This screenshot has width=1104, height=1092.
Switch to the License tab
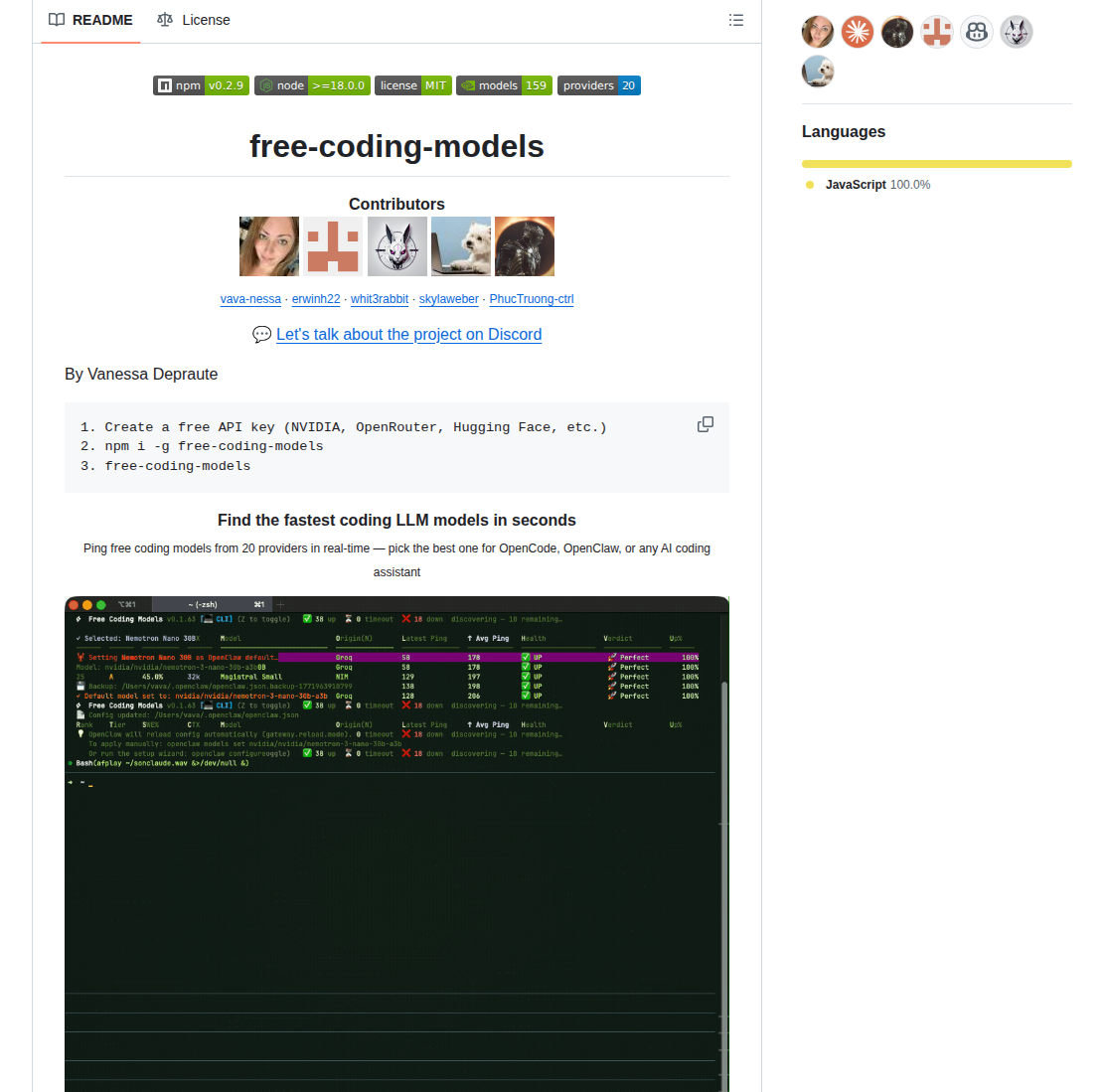pos(194,20)
